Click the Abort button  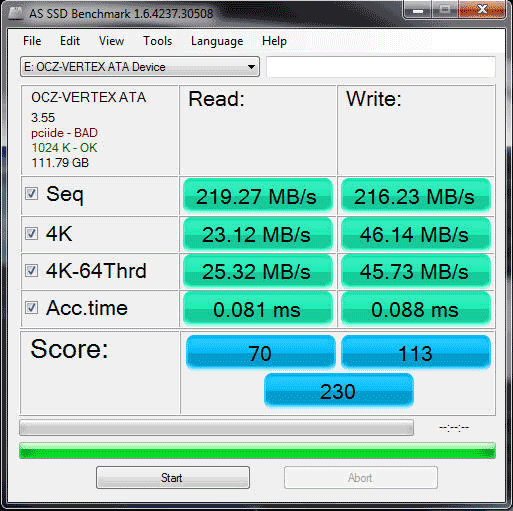361,478
